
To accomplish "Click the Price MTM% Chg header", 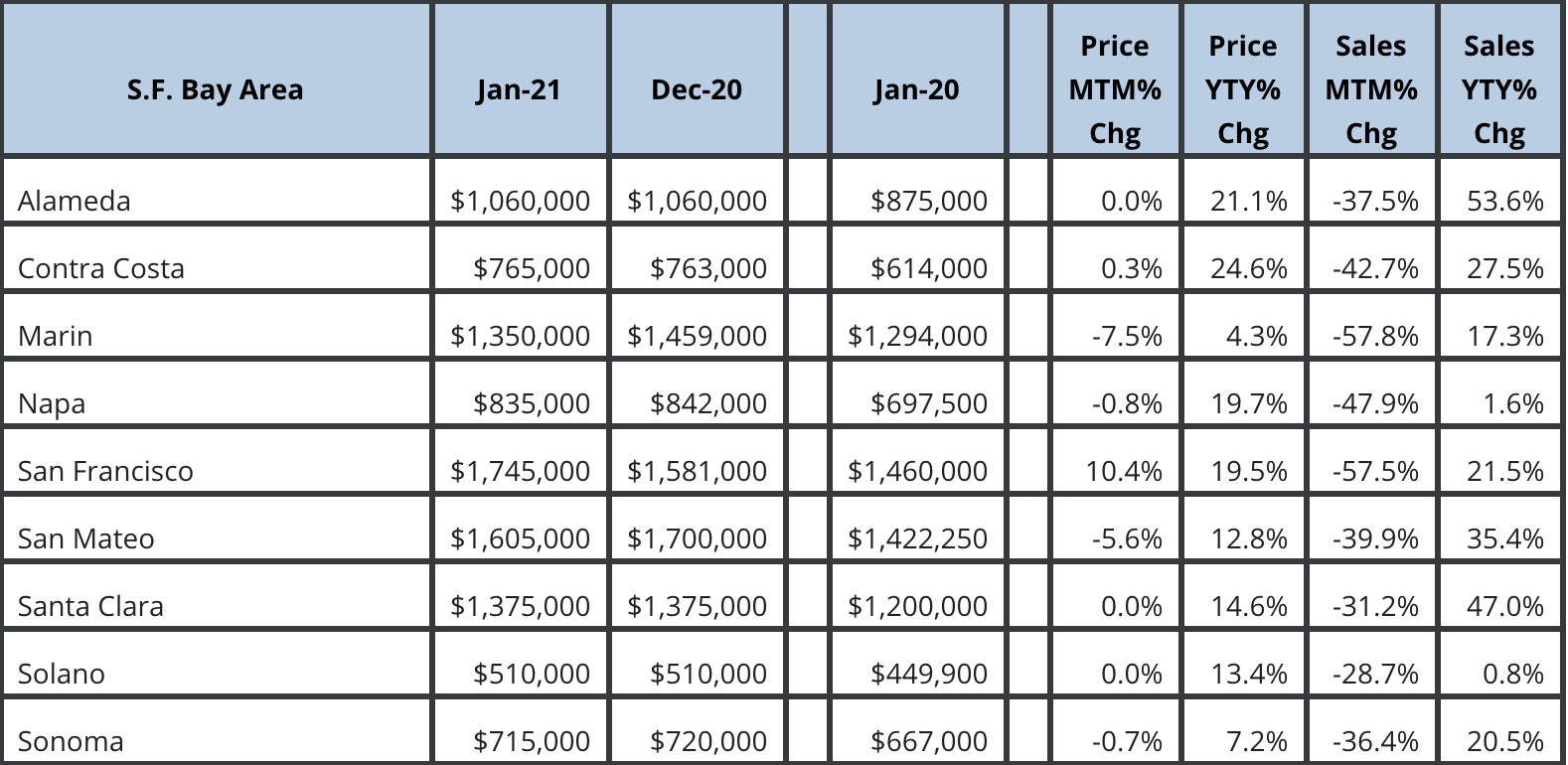I will (1115, 89).
